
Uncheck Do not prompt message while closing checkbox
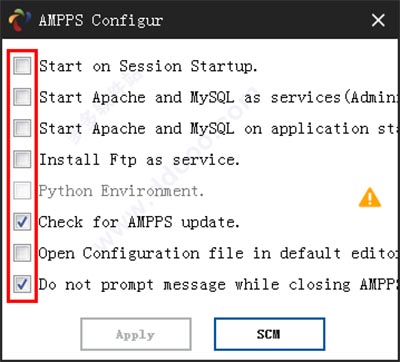pos(22,284)
